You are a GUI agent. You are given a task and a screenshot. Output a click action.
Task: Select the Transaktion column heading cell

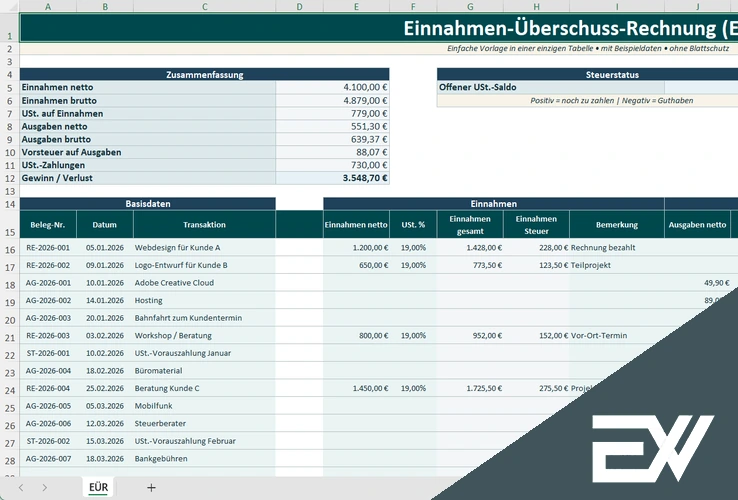pyautogui.click(x=204, y=225)
